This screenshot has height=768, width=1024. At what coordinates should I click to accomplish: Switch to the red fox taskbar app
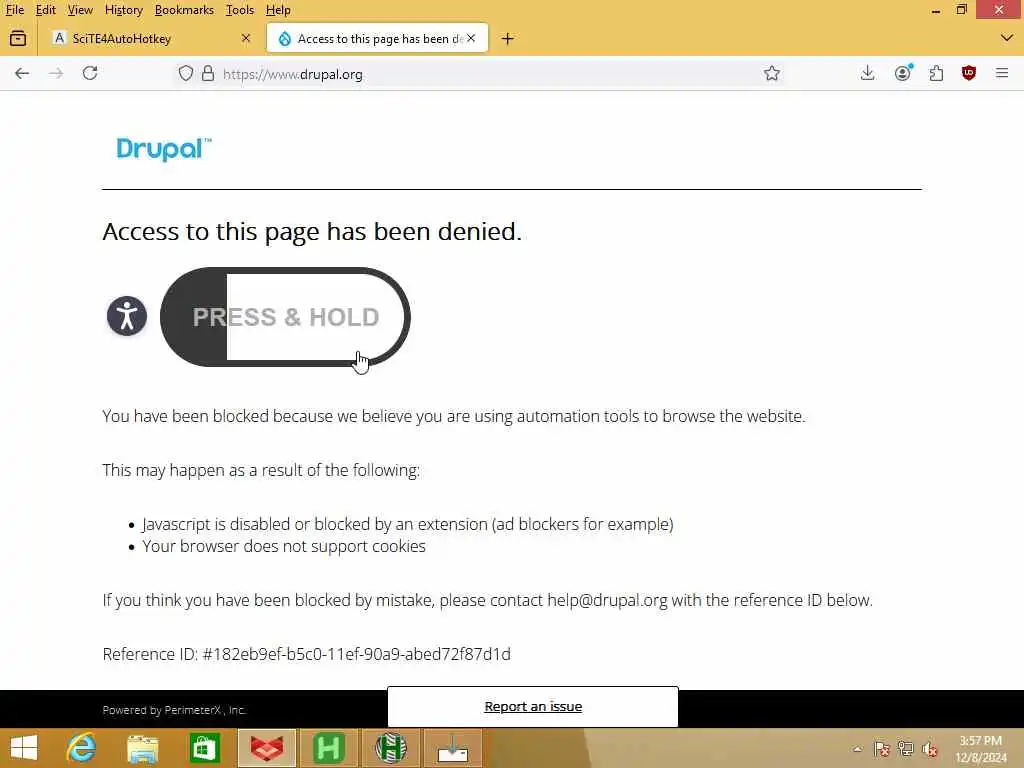266,748
